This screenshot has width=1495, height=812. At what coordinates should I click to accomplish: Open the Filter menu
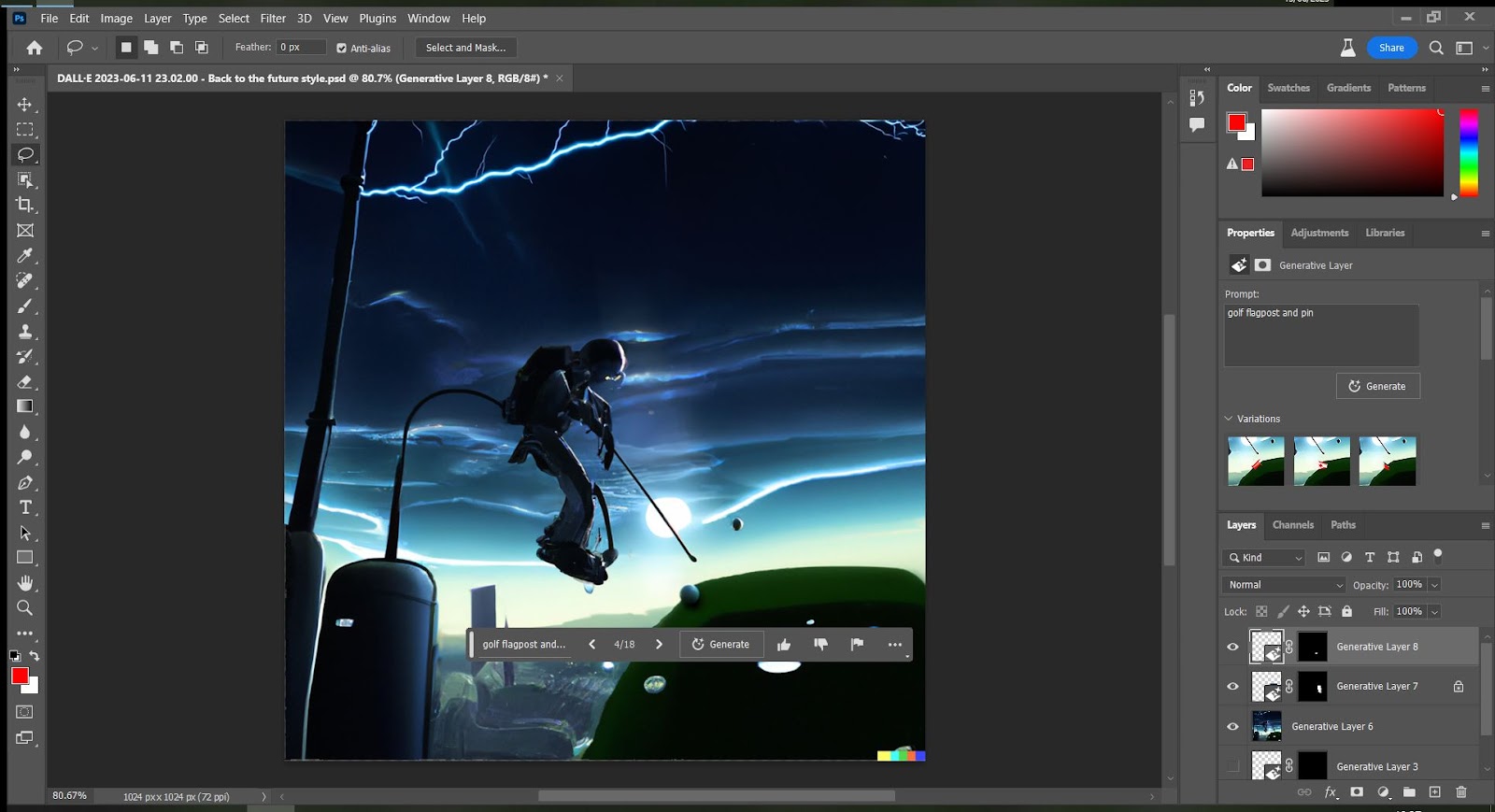point(273,18)
